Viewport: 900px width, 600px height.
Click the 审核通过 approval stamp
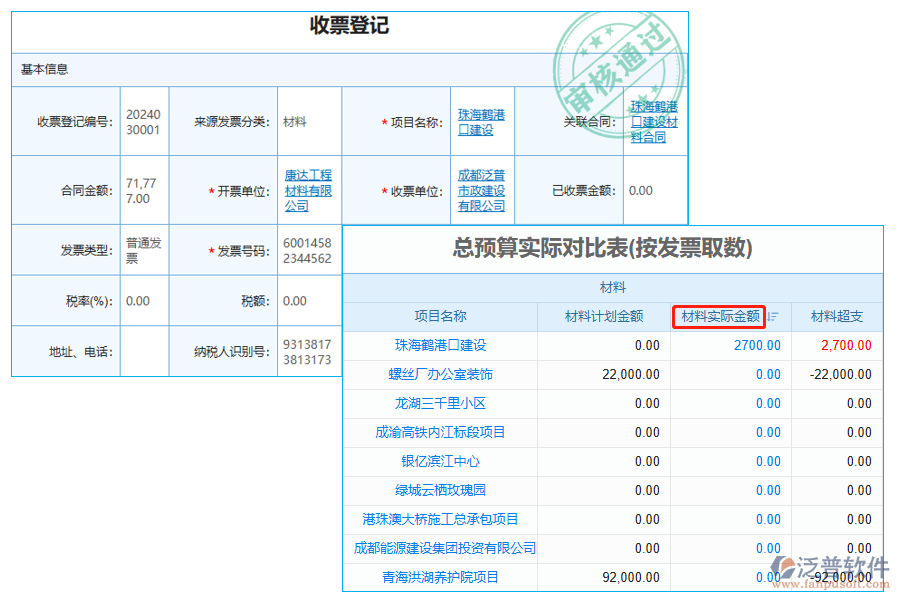pyautogui.click(x=619, y=62)
